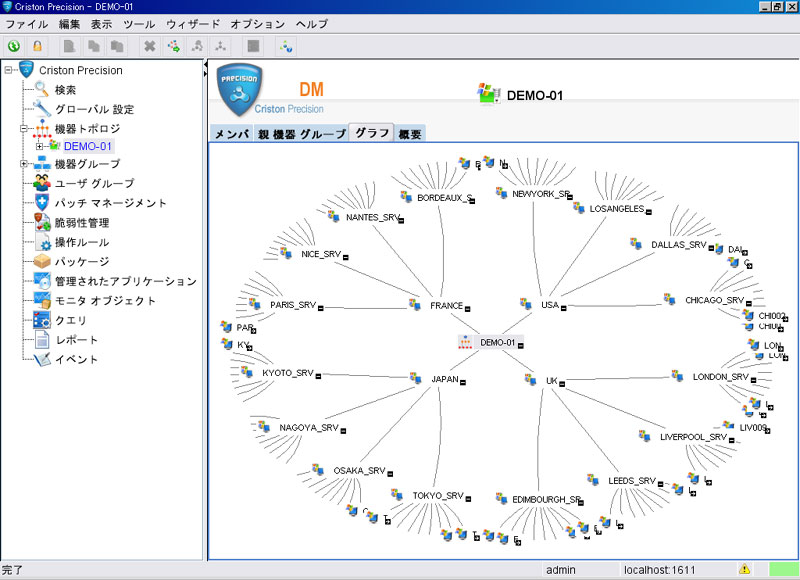
Task: Switch to the メンバ tab
Action: pos(232,134)
